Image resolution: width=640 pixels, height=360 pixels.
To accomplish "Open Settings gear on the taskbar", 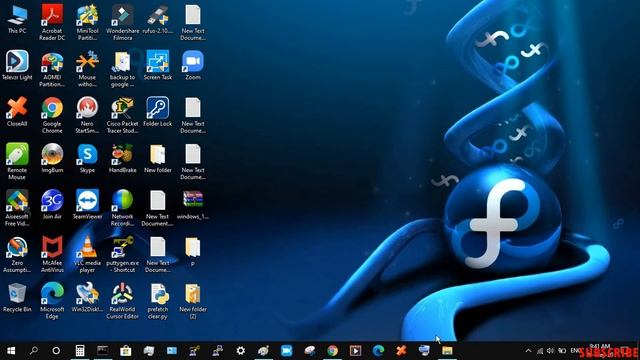I will (x=241, y=351).
